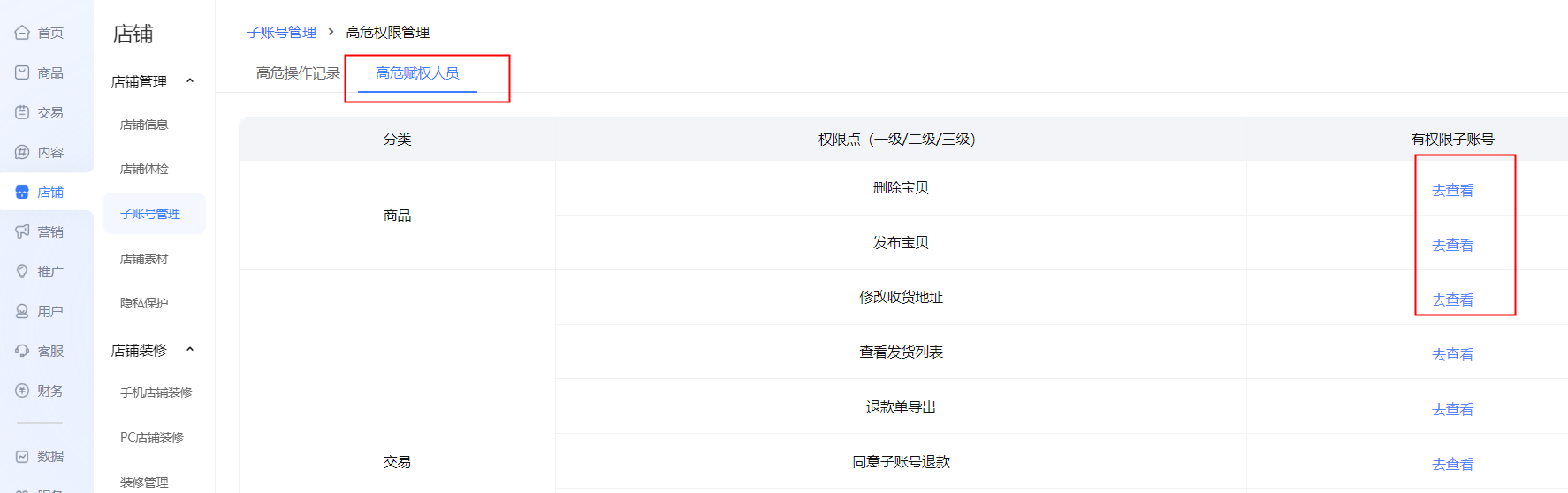
Task: Click the 客服 headset icon
Action: point(22,351)
